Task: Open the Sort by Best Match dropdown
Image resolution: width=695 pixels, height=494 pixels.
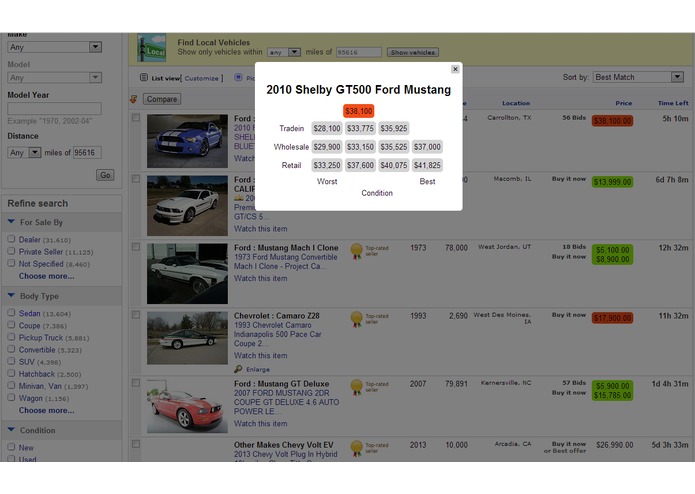Action: tap(638, 77)
